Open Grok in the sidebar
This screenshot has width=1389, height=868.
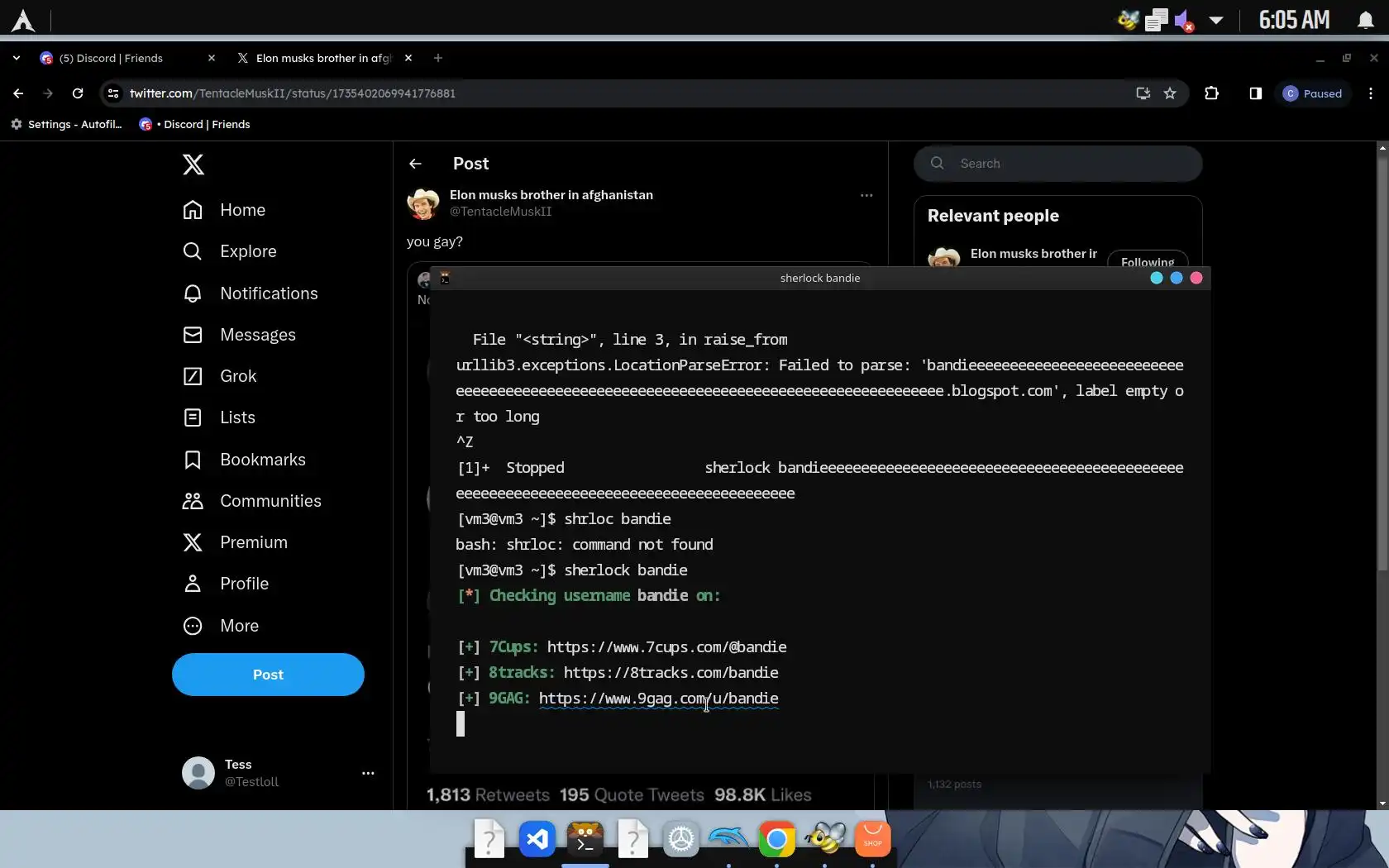[220, 376]
